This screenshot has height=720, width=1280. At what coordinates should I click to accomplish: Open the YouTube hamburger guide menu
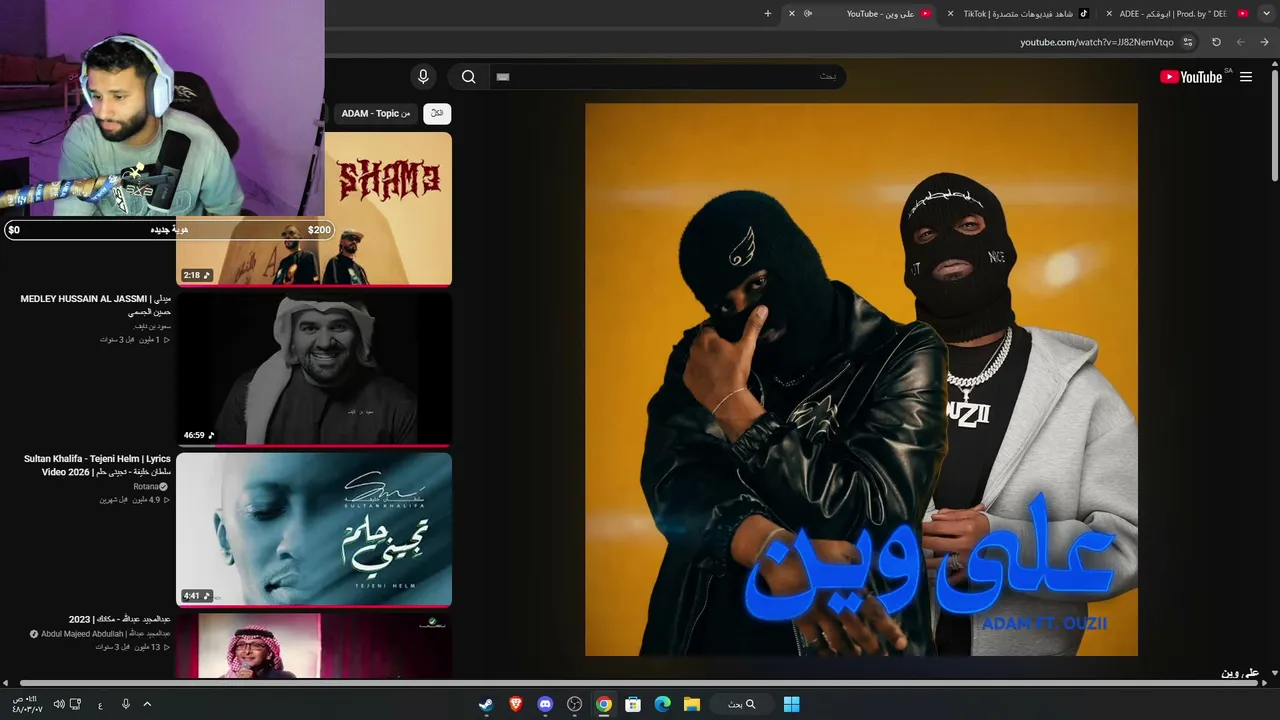[1246, 77]
